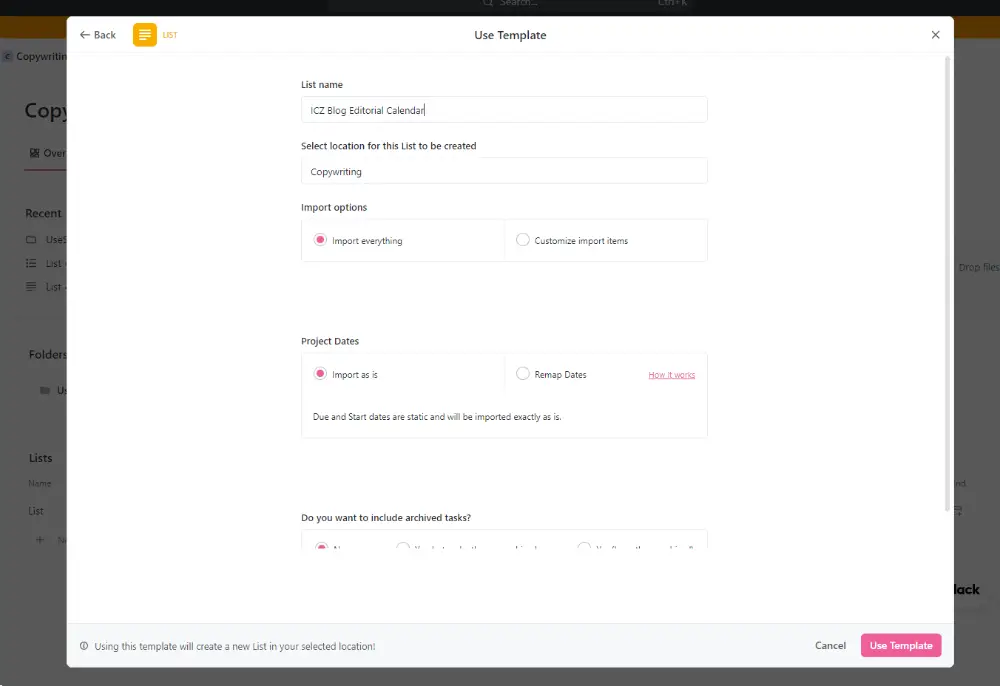The image size is (1000, 686).
Task: Click the yellow List template icon
Action: [145, 35]
